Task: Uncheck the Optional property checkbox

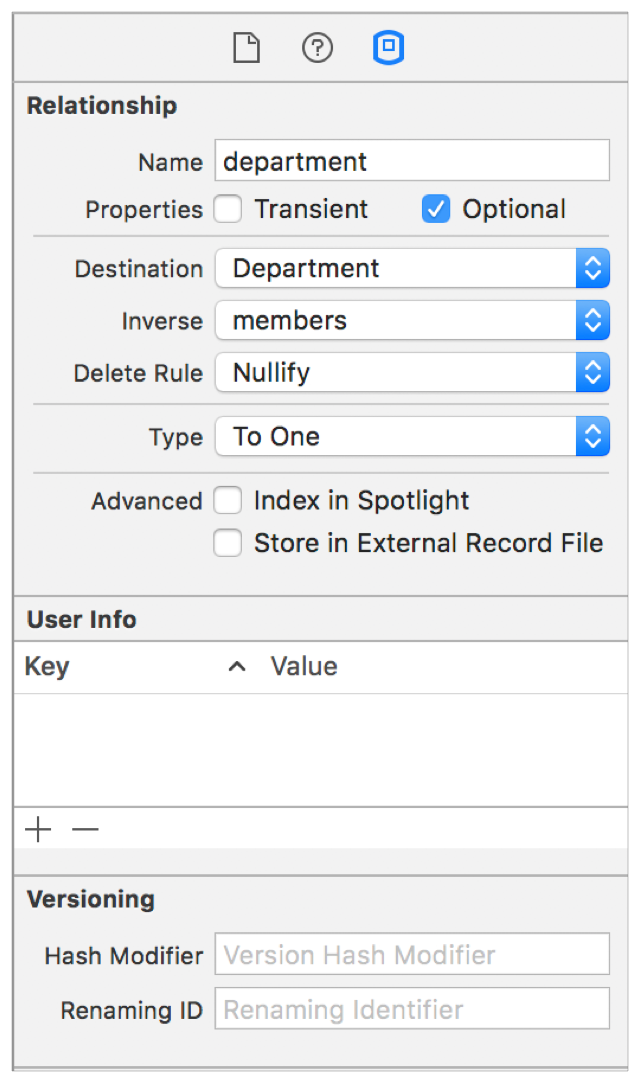Action: click(x=436, y=210)
